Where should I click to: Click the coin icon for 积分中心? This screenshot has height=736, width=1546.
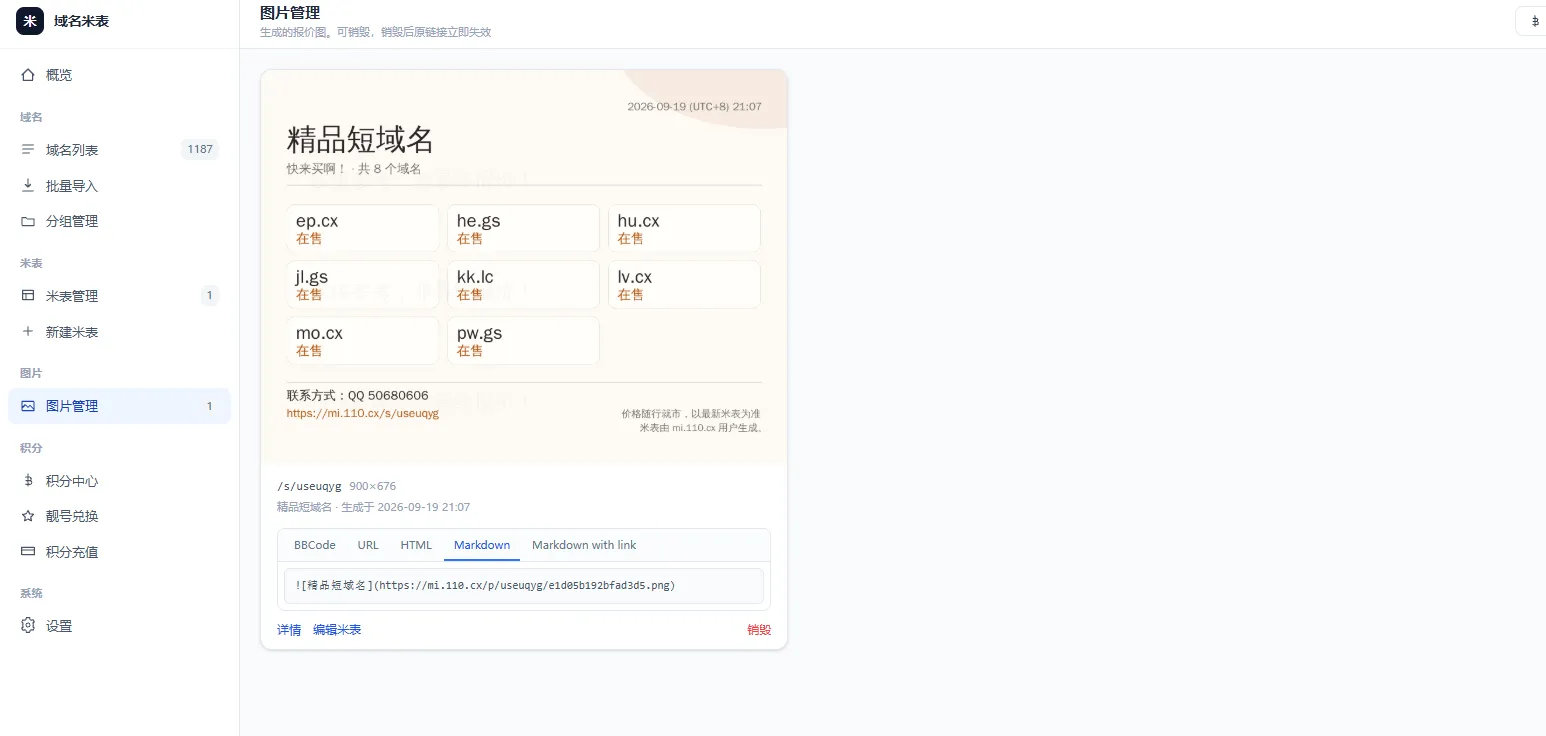click(x=28, y=481)
